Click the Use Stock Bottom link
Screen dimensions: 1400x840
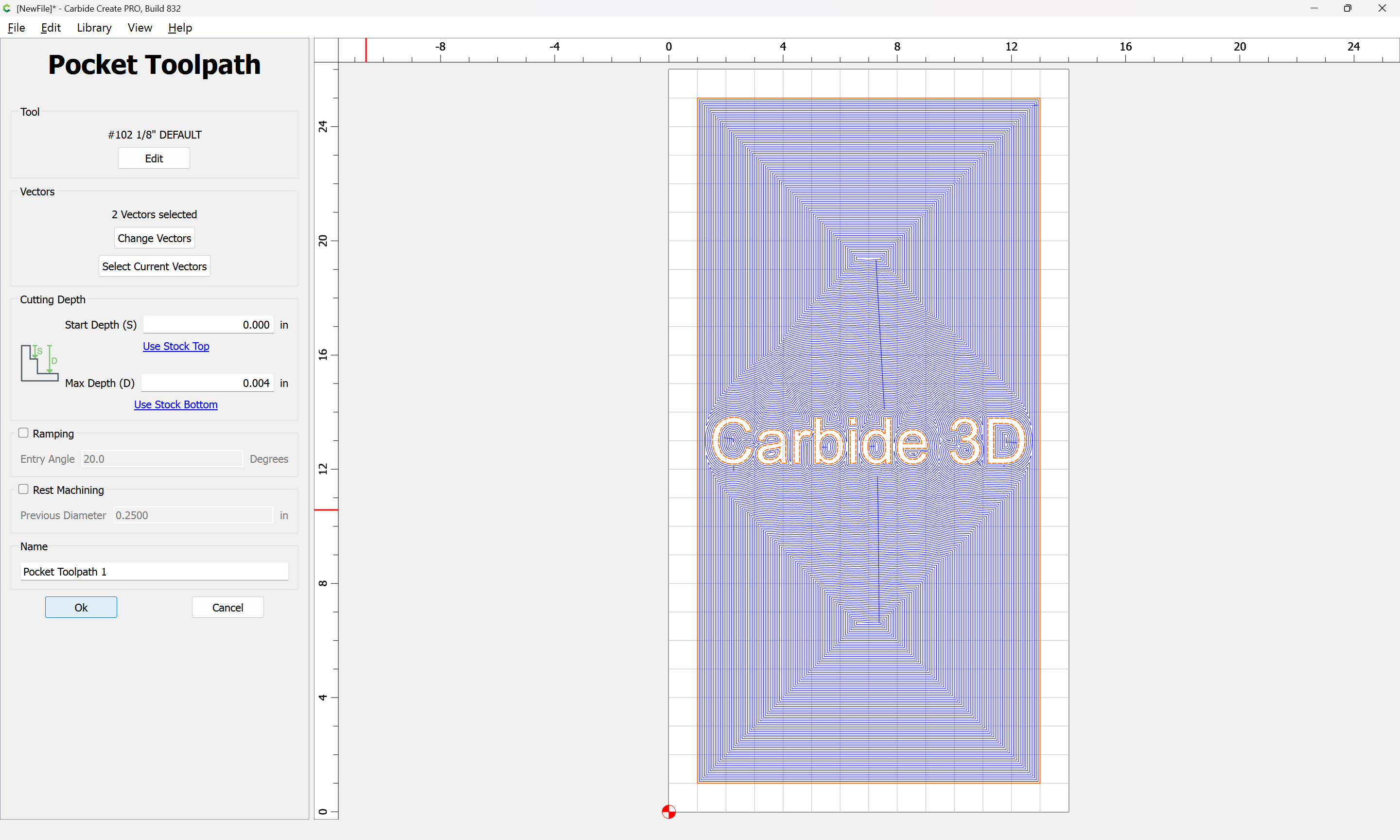pyautogui.click(x=175, y=405)
